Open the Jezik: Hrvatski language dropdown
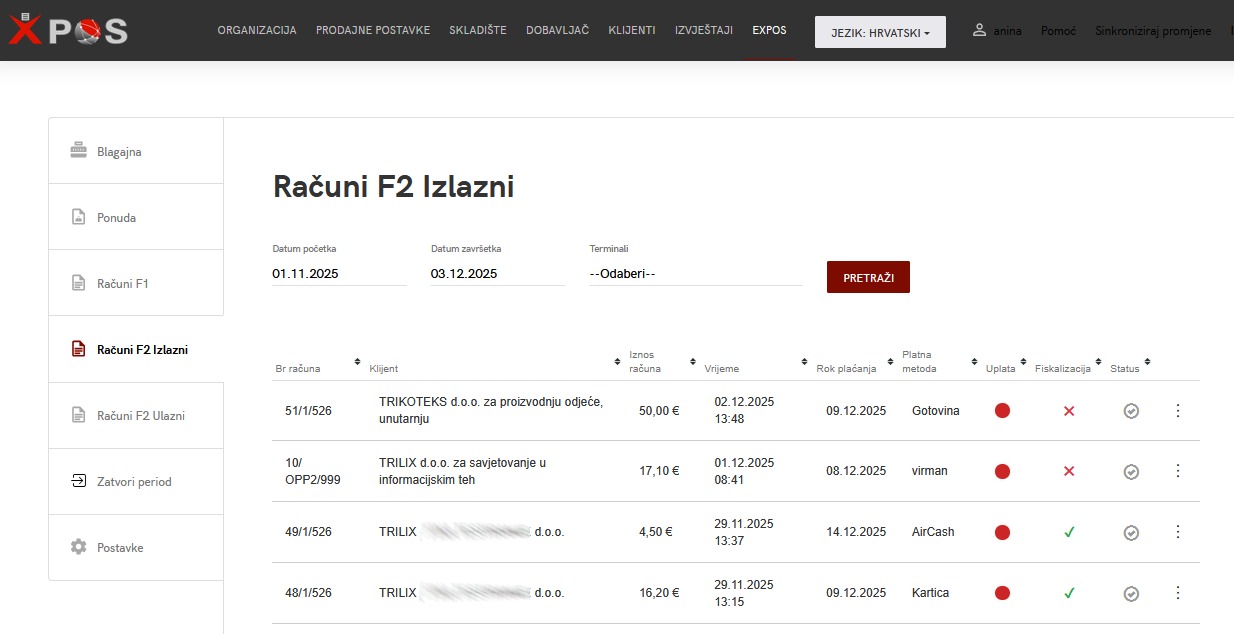The width and height of the screenshot is (1234, 634). pyautogui.click(x=880, y=31)
